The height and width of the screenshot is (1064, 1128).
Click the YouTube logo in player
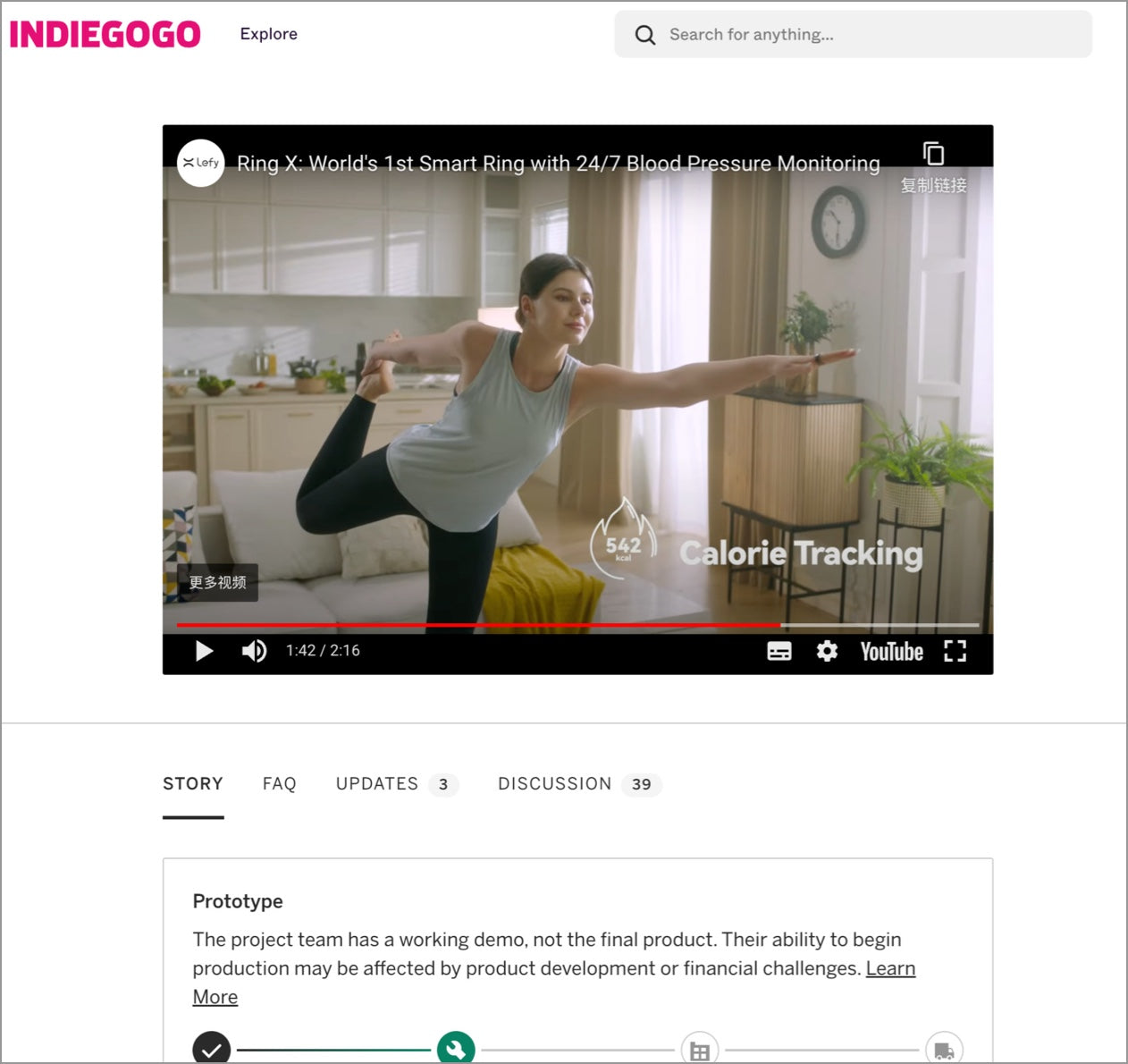(x=891, y=651)
